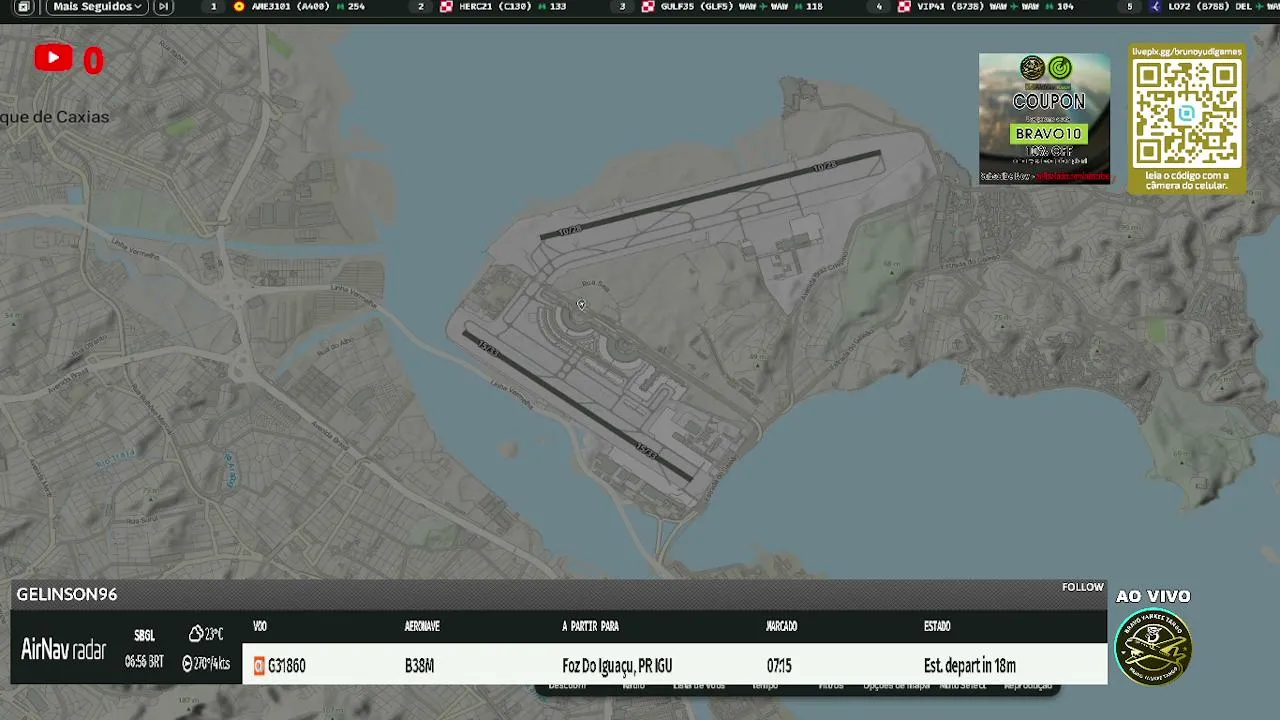The image size is (1280, 720).
Task: Click destination Foz Do Iguaçu, PR IGU
Action: tap(617, 665)
